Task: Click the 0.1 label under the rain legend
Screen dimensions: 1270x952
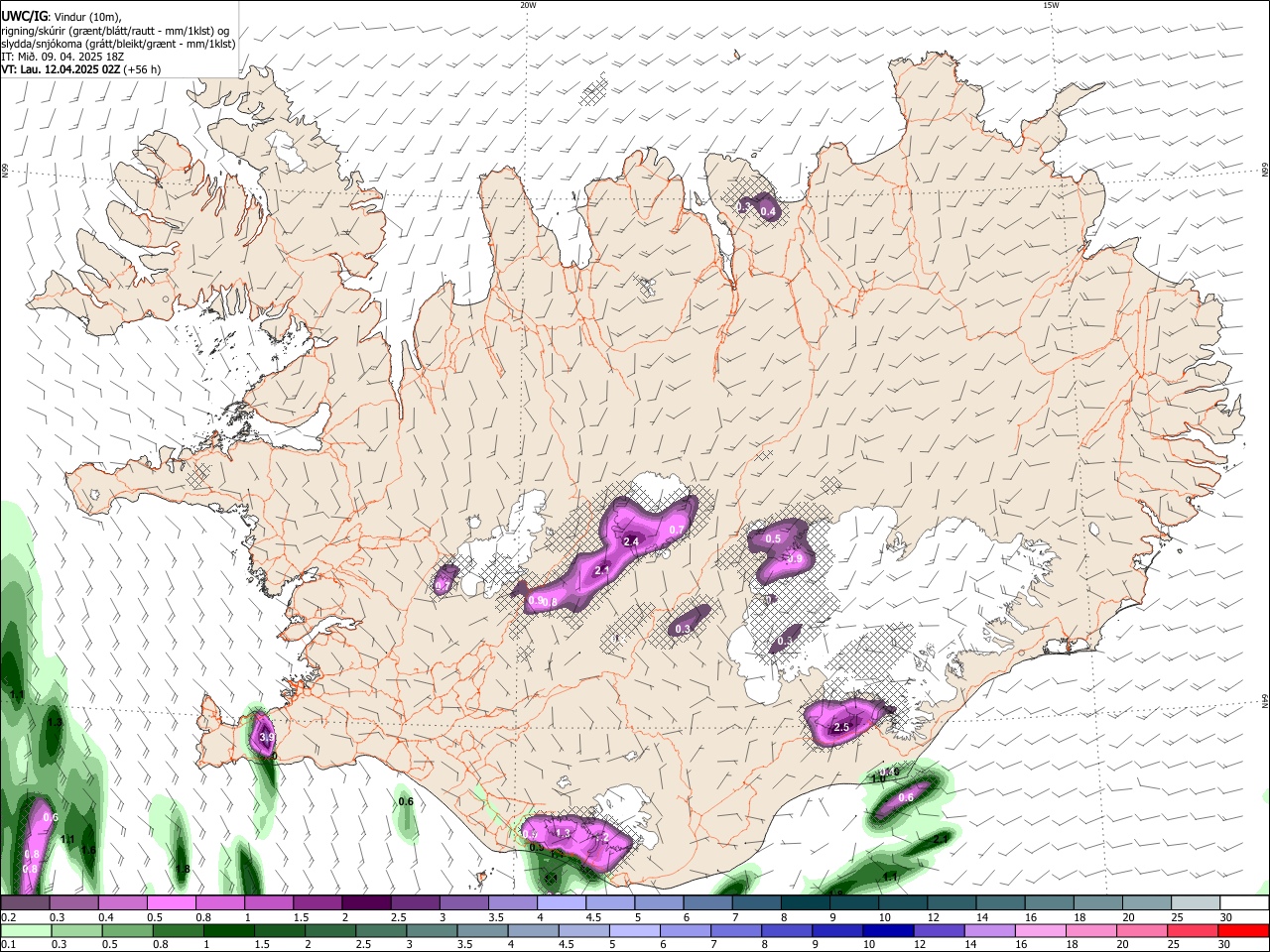Action: coord(7,945)
